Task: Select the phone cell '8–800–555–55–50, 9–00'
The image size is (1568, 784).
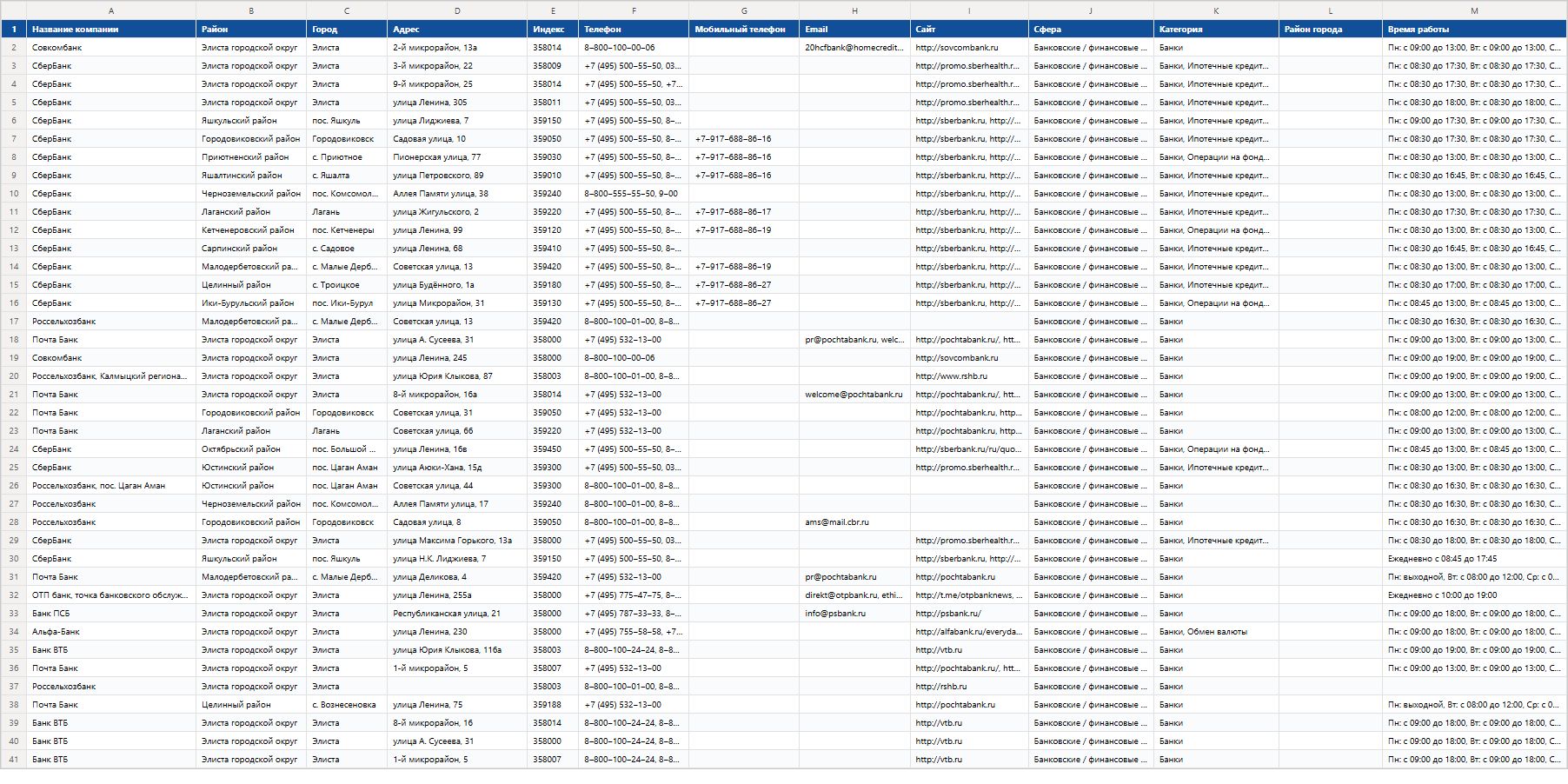Action: (x=634, y=194)
